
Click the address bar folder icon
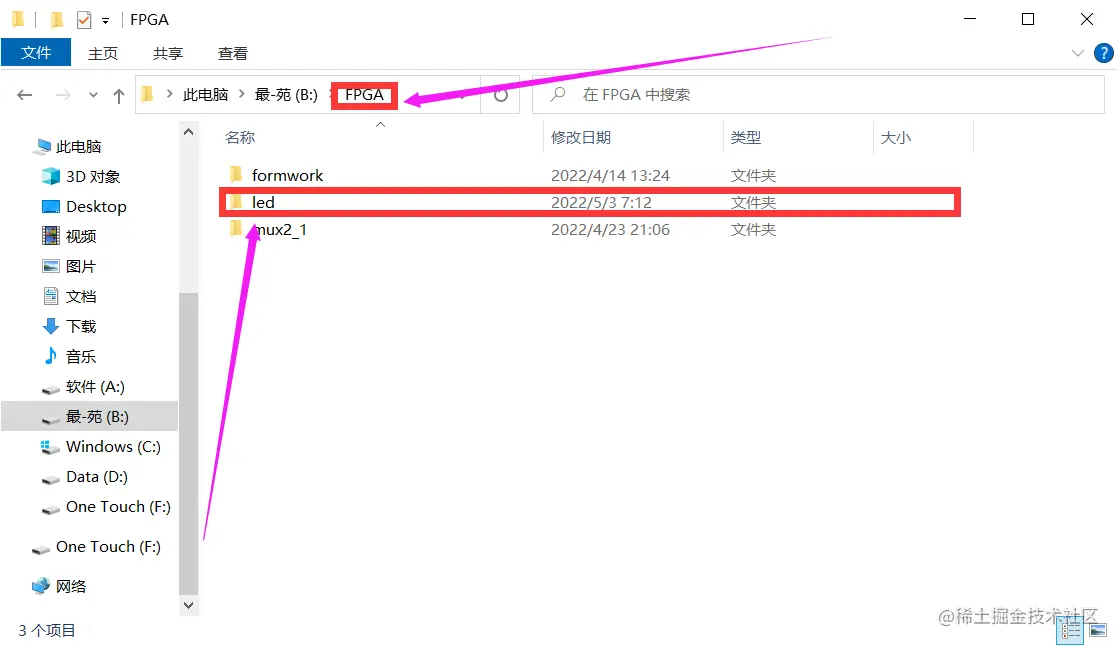pyautogui.click(x=148, y=94)
